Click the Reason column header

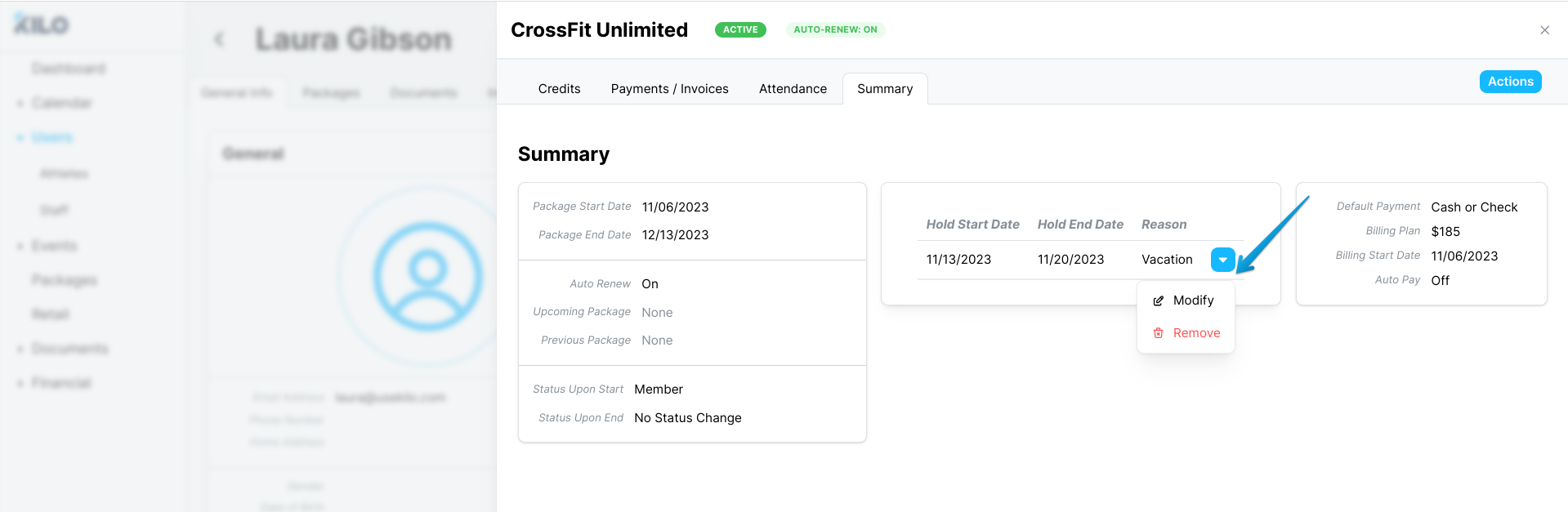[1164, 225]
